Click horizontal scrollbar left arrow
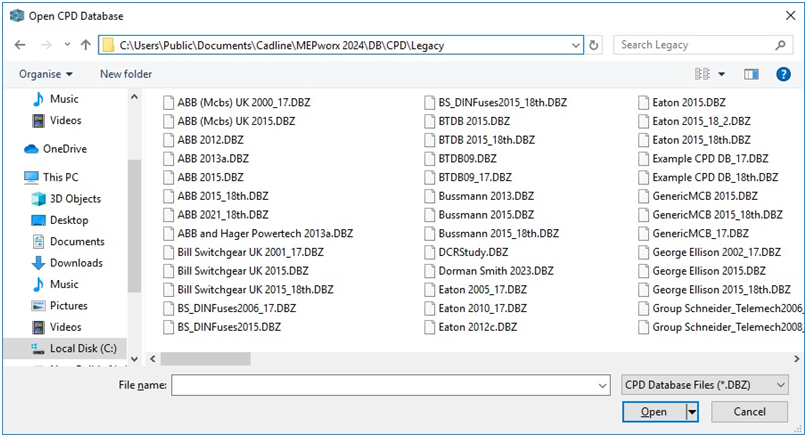The image size is (806, 436). click(153, 359)
